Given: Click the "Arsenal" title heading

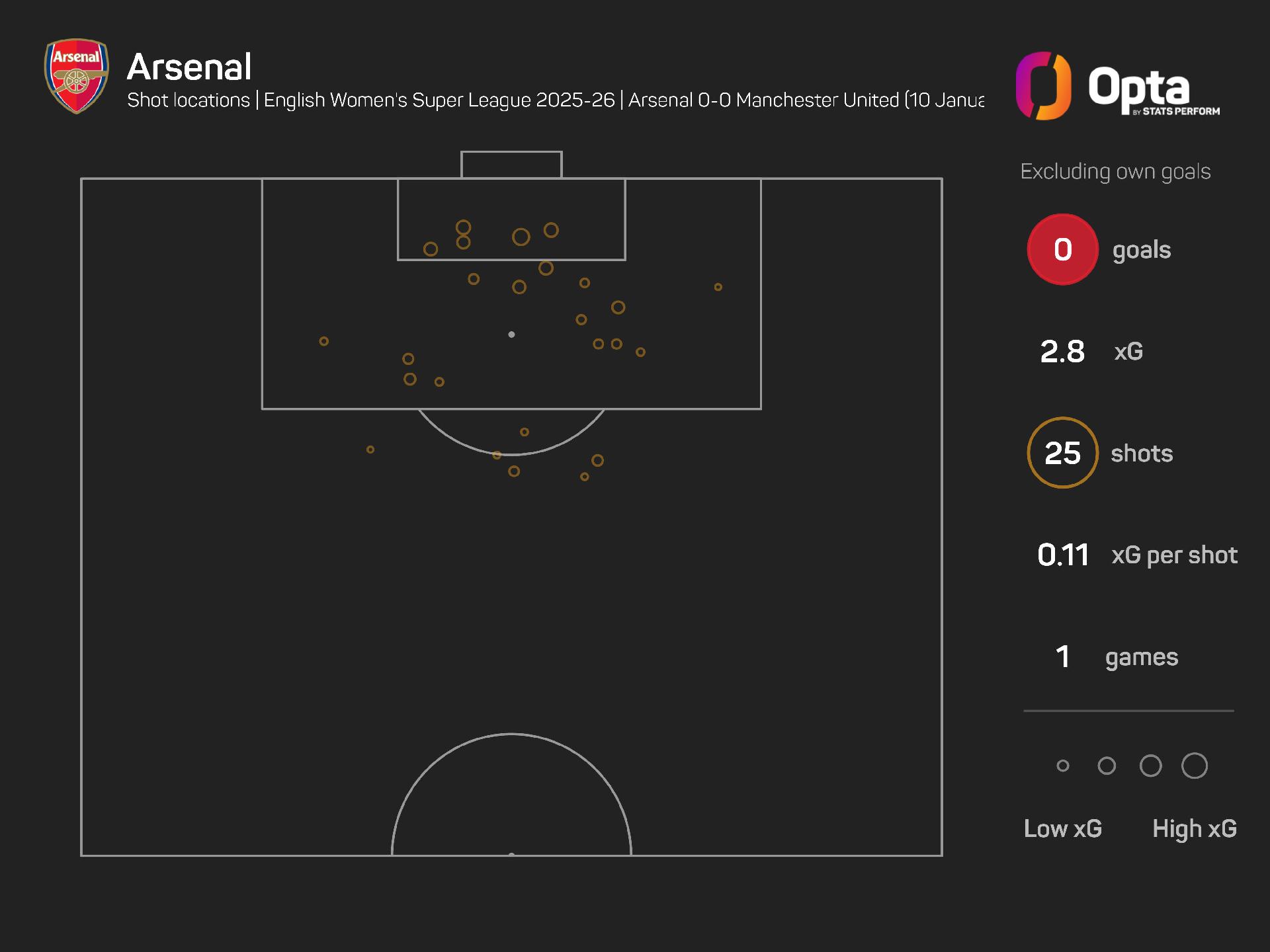Looking at the screenshot, I should pyautogui.click(x=189, y=67).
